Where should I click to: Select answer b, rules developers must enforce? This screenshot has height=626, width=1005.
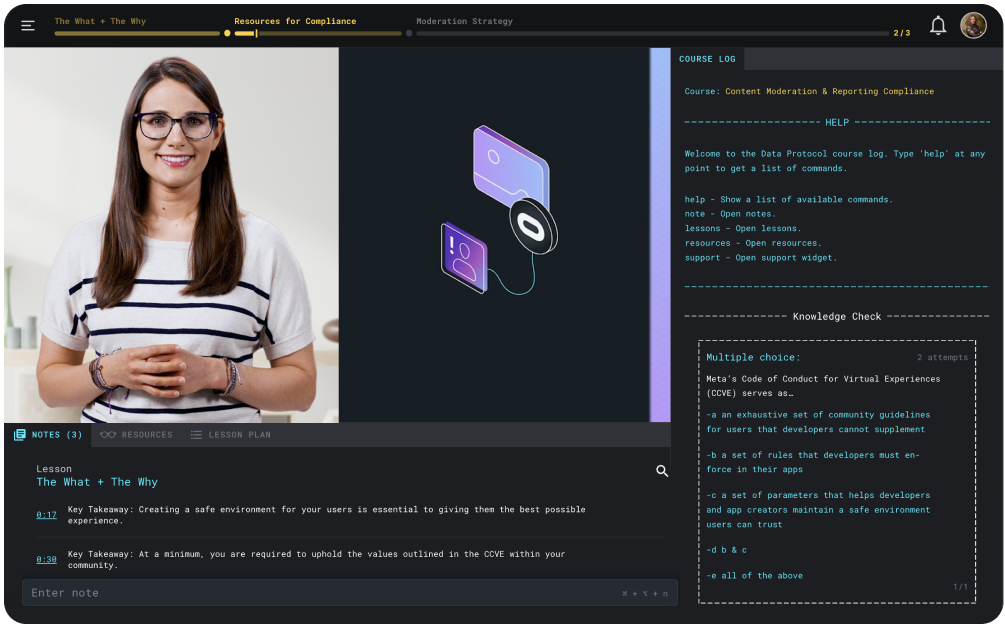click(812, 462)
